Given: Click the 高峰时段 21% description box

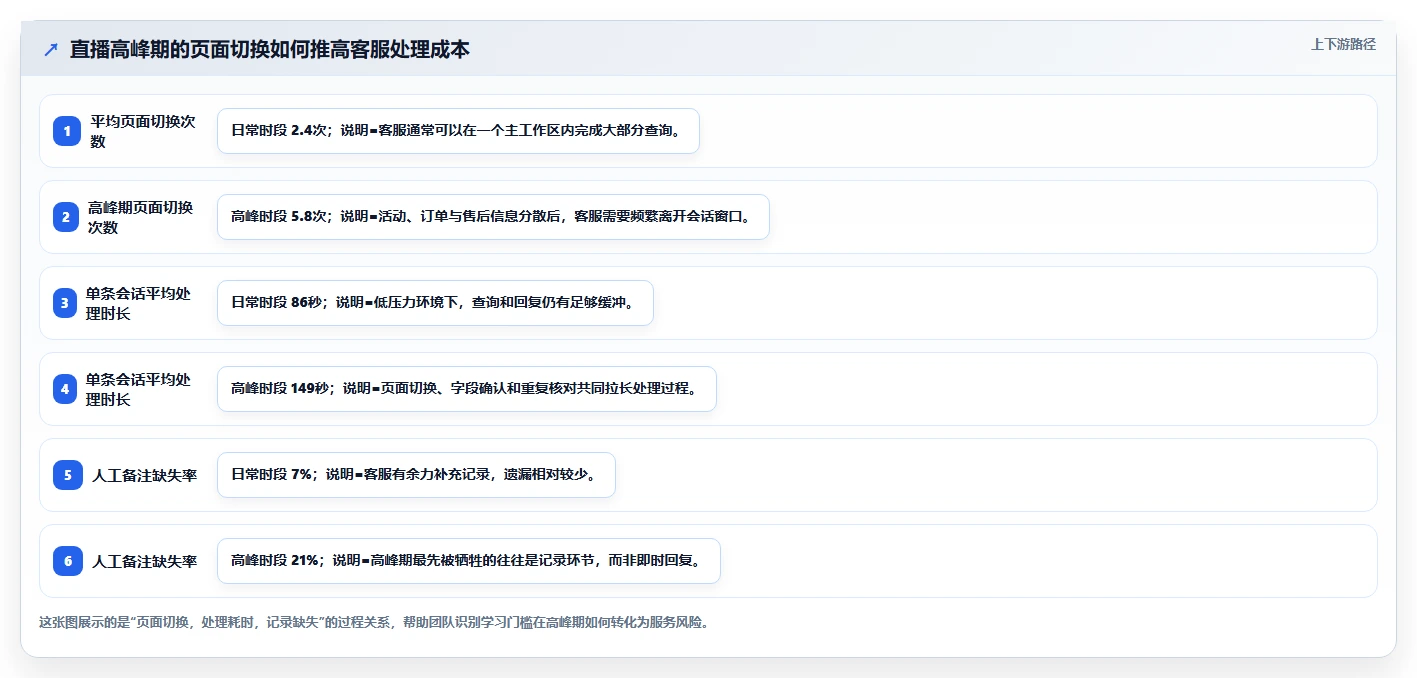Looking at the screenshot, I should pyautogui.click(x=469, y=561).
